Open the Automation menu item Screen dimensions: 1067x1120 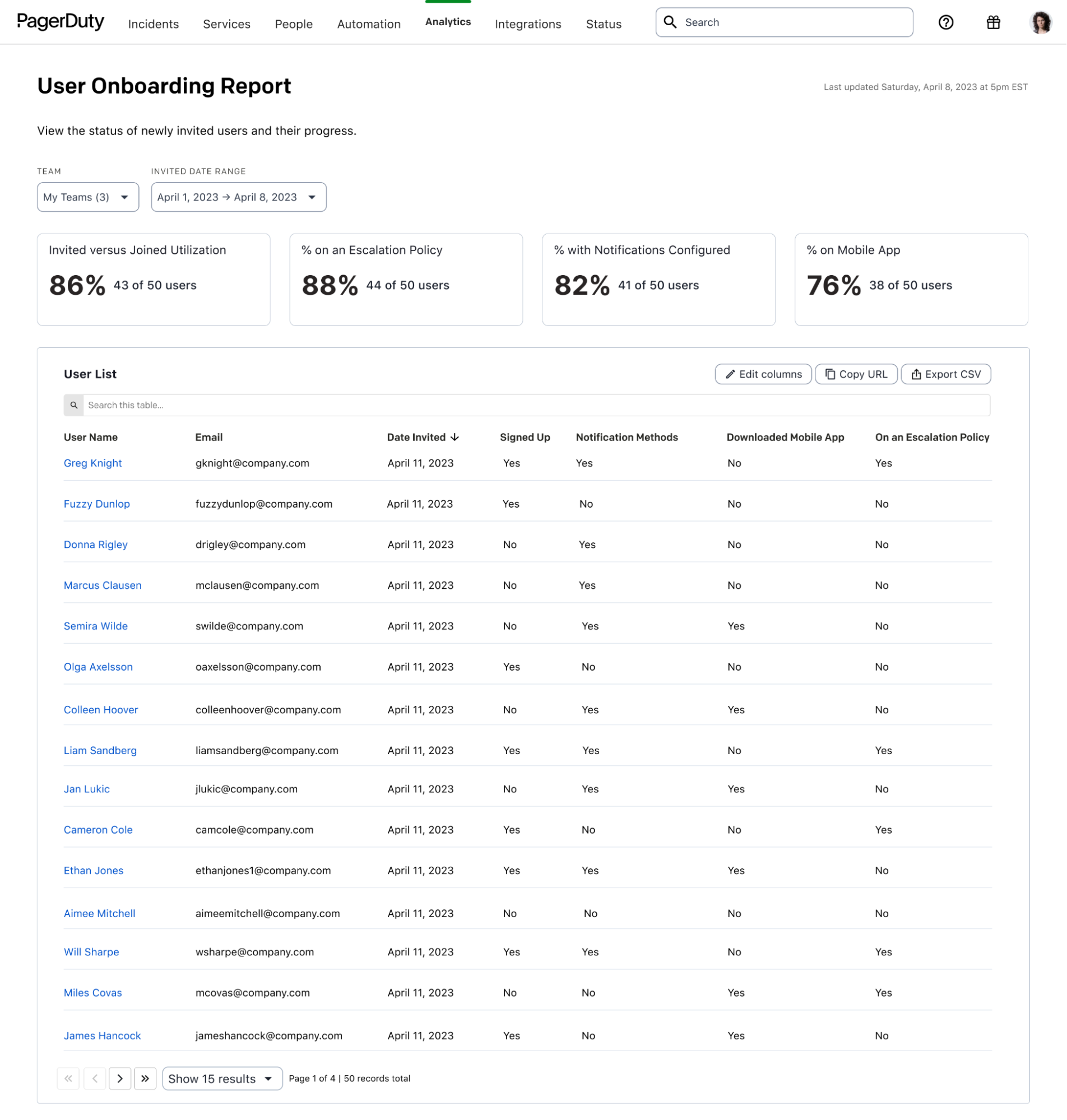[369, 24]
